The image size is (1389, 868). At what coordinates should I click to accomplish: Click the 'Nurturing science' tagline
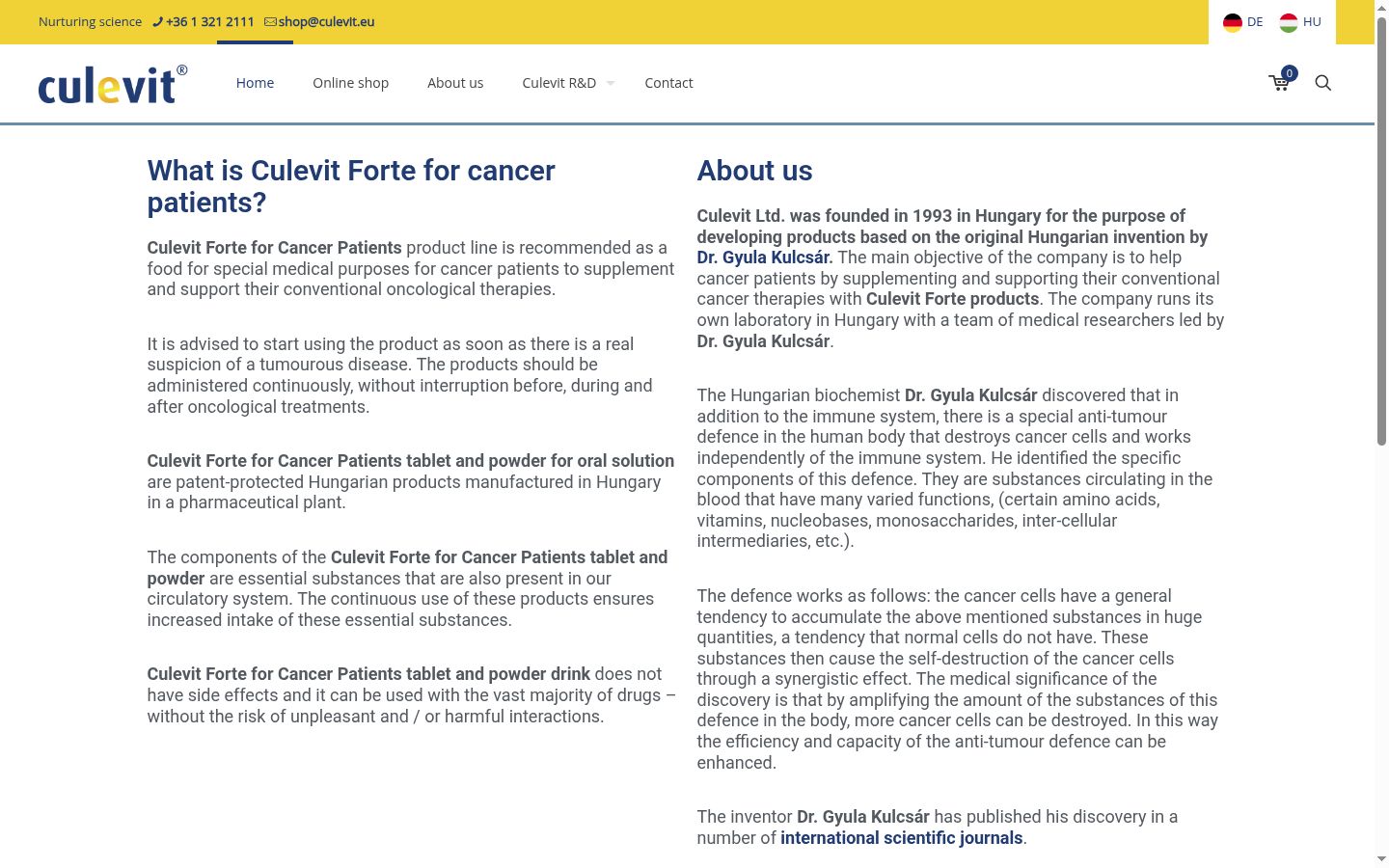pos(90,21)
